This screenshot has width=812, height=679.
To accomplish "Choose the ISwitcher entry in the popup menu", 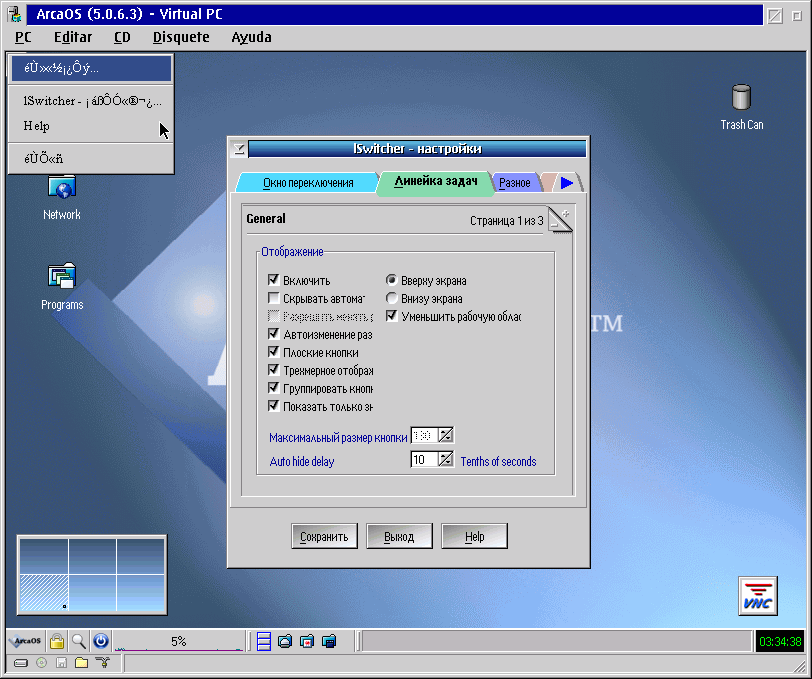I will click(91, 101).
